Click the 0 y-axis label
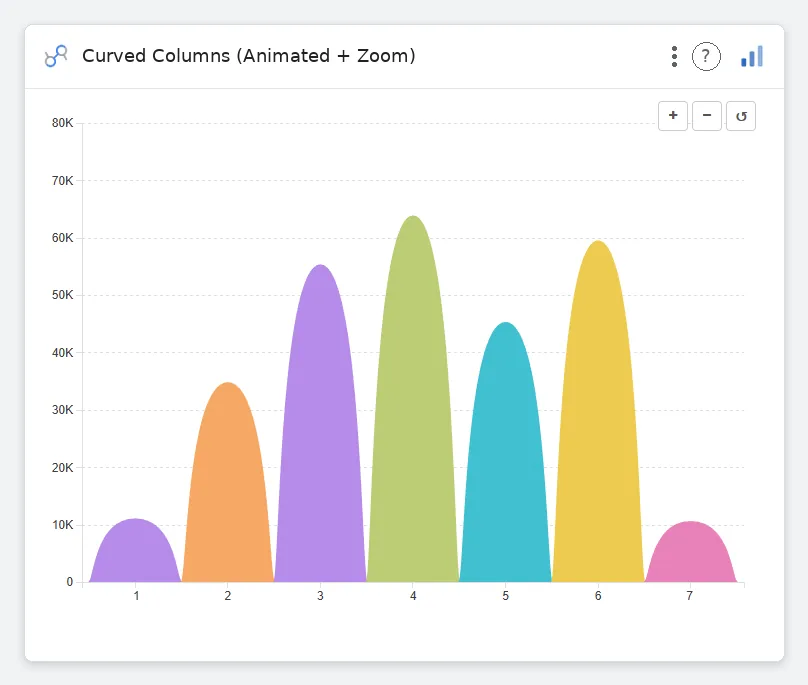The width and height of the screenshot is (808, 685). 70,582
